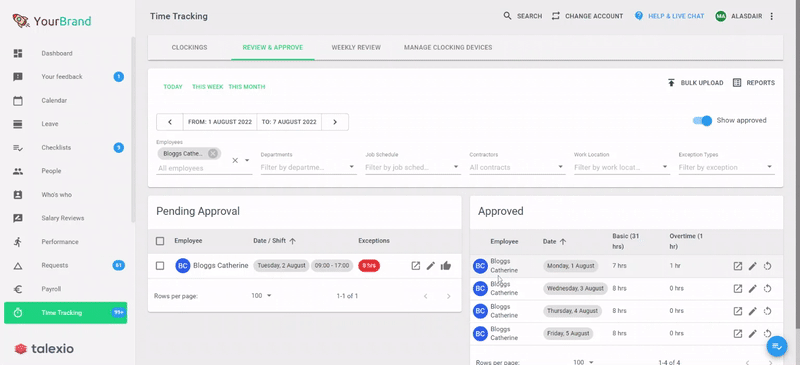Click the Bulk Upload icon
The image size is (800, 365).
click(671, 83)
